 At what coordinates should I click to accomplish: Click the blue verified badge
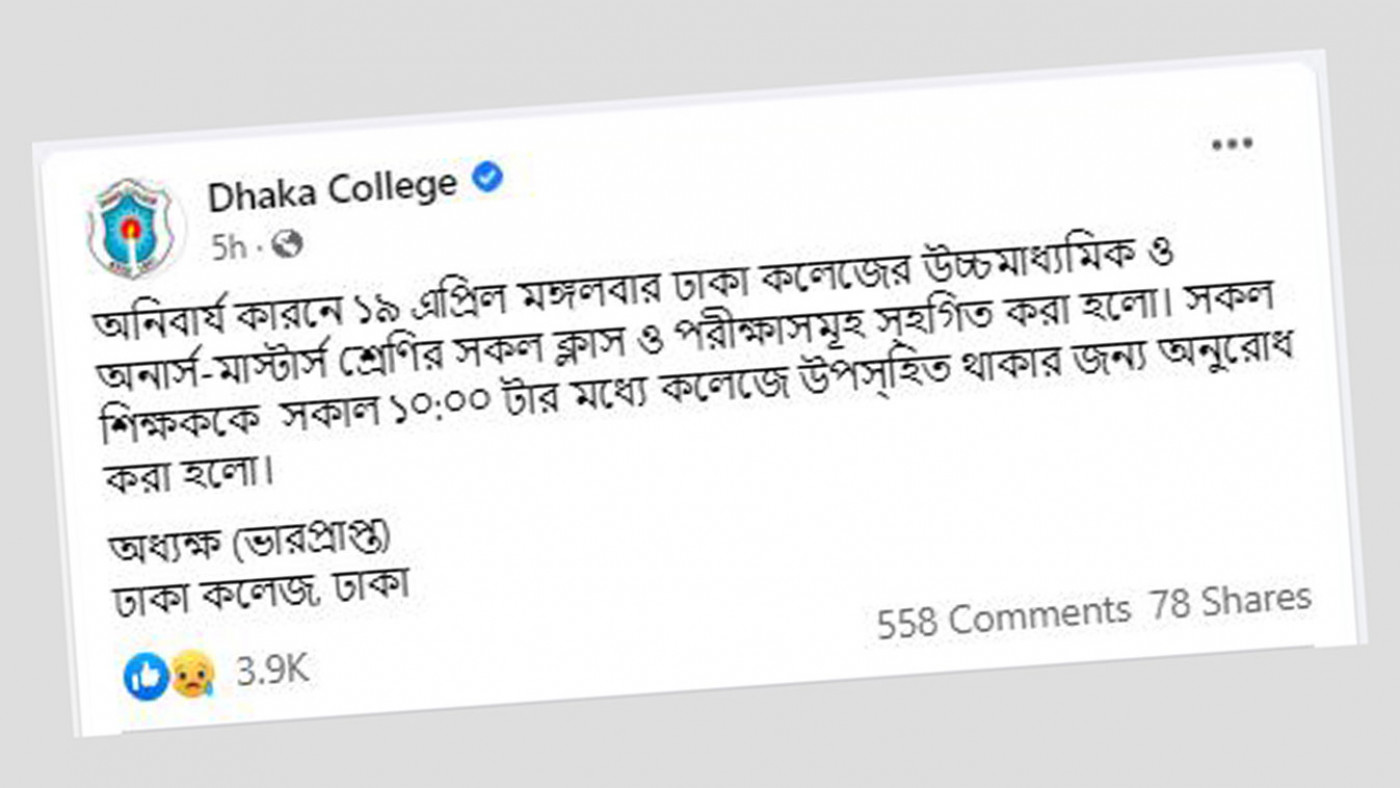487,178
